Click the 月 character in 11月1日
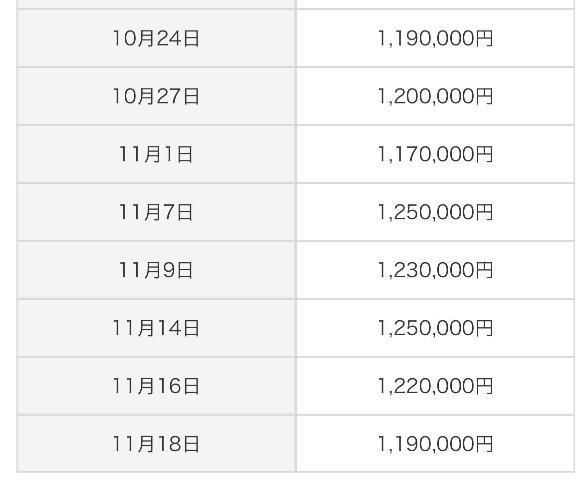 (x=152, y=154)
